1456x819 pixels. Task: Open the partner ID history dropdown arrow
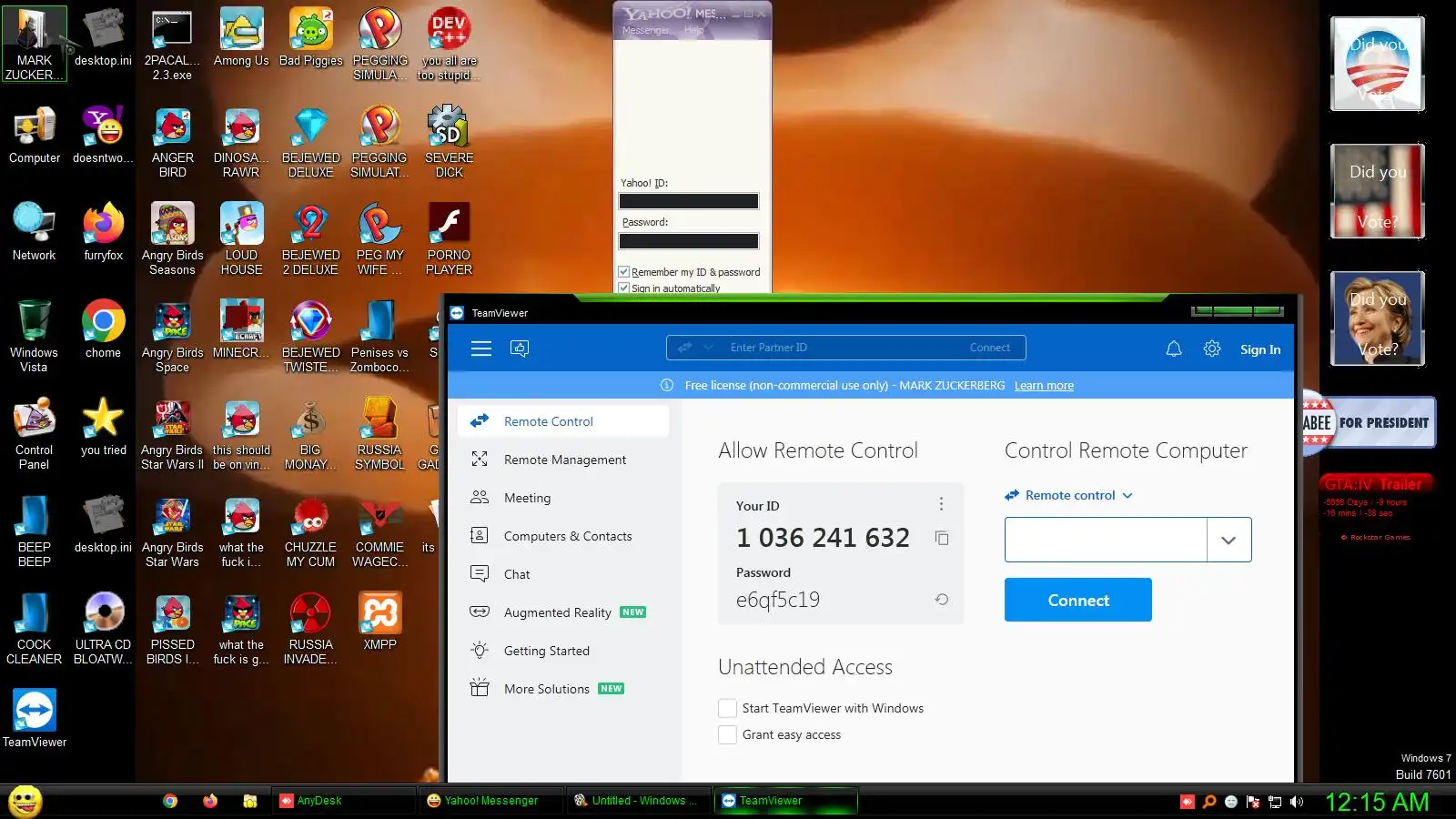(1228, 540)
